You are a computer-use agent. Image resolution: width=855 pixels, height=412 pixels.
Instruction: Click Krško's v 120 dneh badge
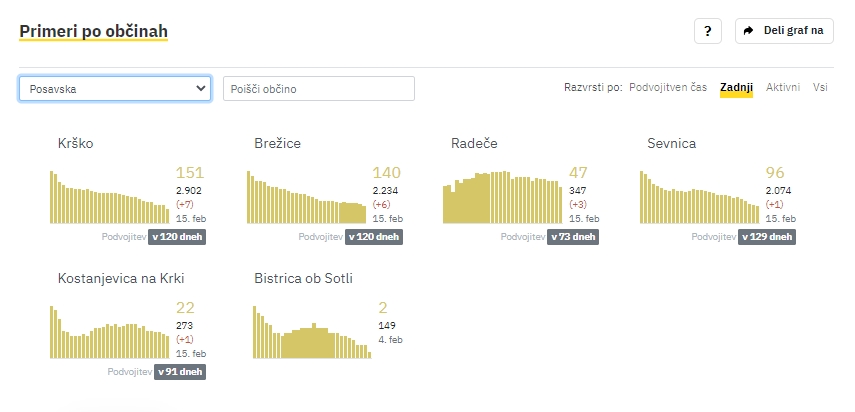pyautogui.click(x=177, y=237)
